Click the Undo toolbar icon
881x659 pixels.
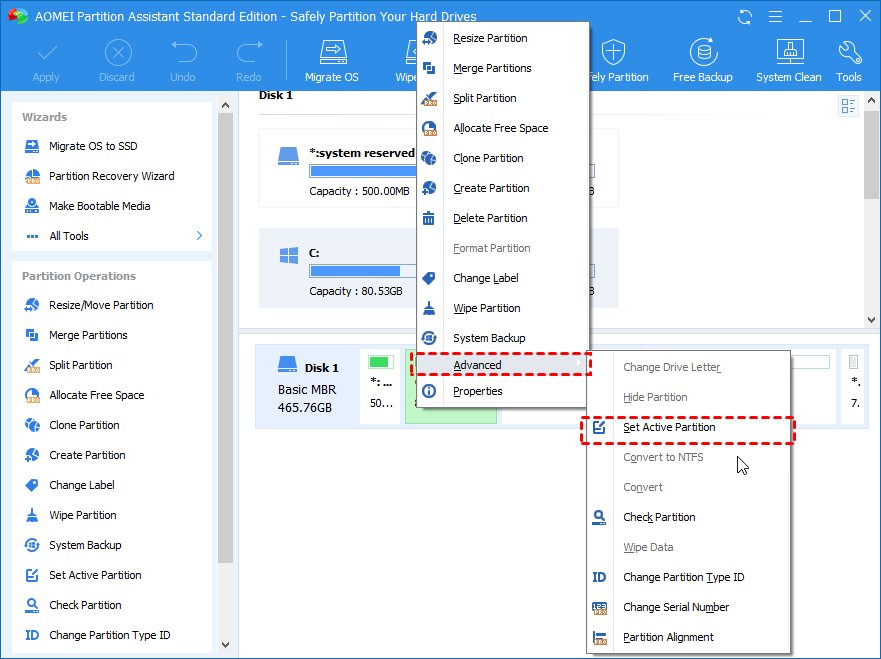(x=183, y=53)
